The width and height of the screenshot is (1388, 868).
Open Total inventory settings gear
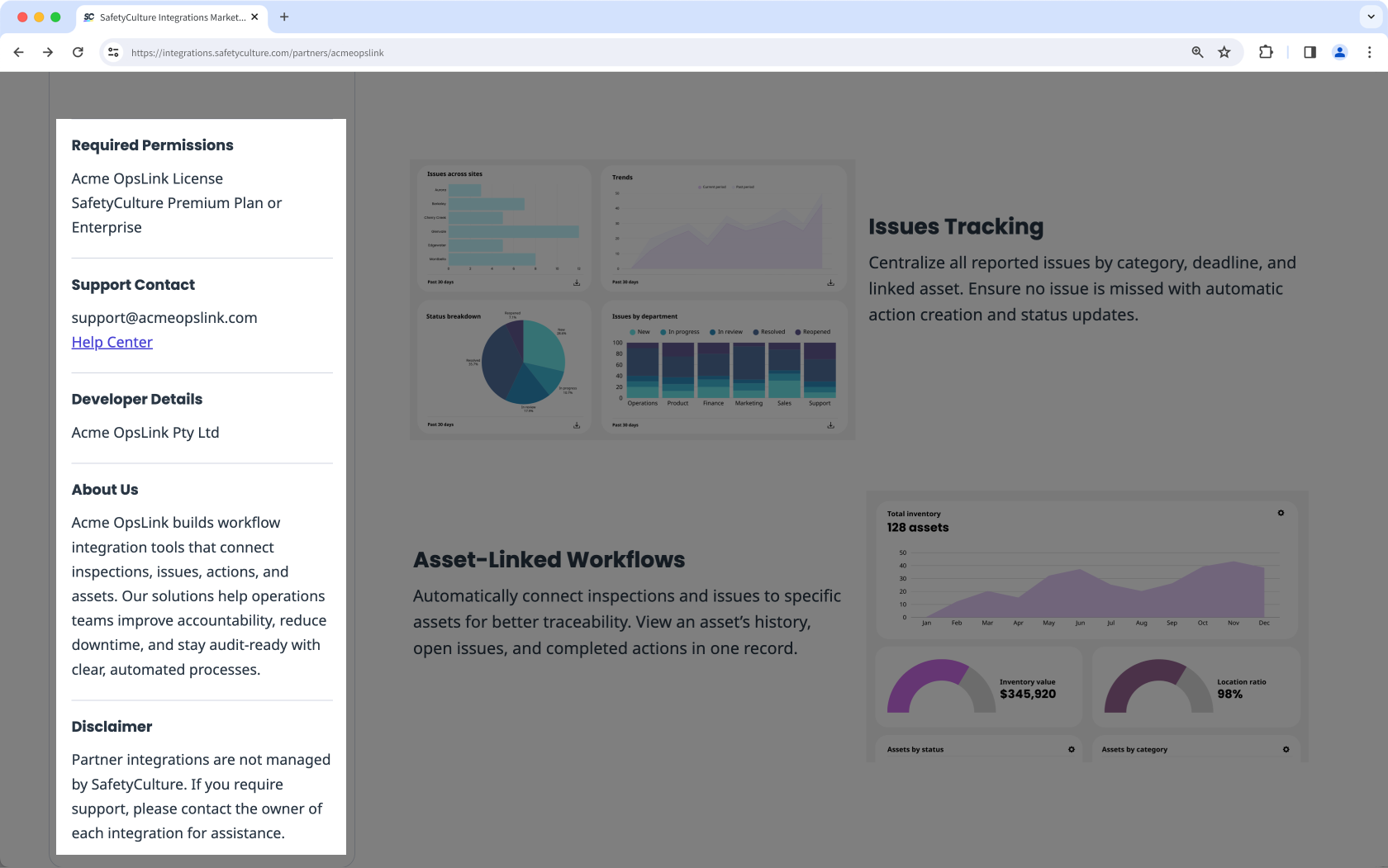tap(1281, 513)
